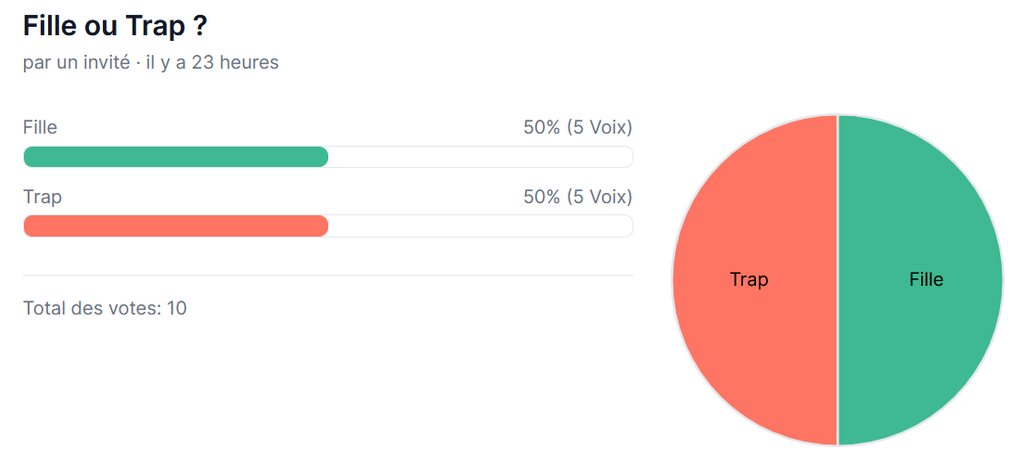
Task: Click the horizontal divider above total votes
Action: click(x=328, y=274)
